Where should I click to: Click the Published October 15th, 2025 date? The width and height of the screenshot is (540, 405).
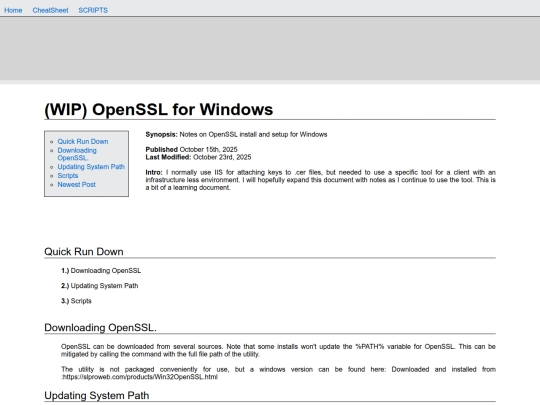[191, 149]
